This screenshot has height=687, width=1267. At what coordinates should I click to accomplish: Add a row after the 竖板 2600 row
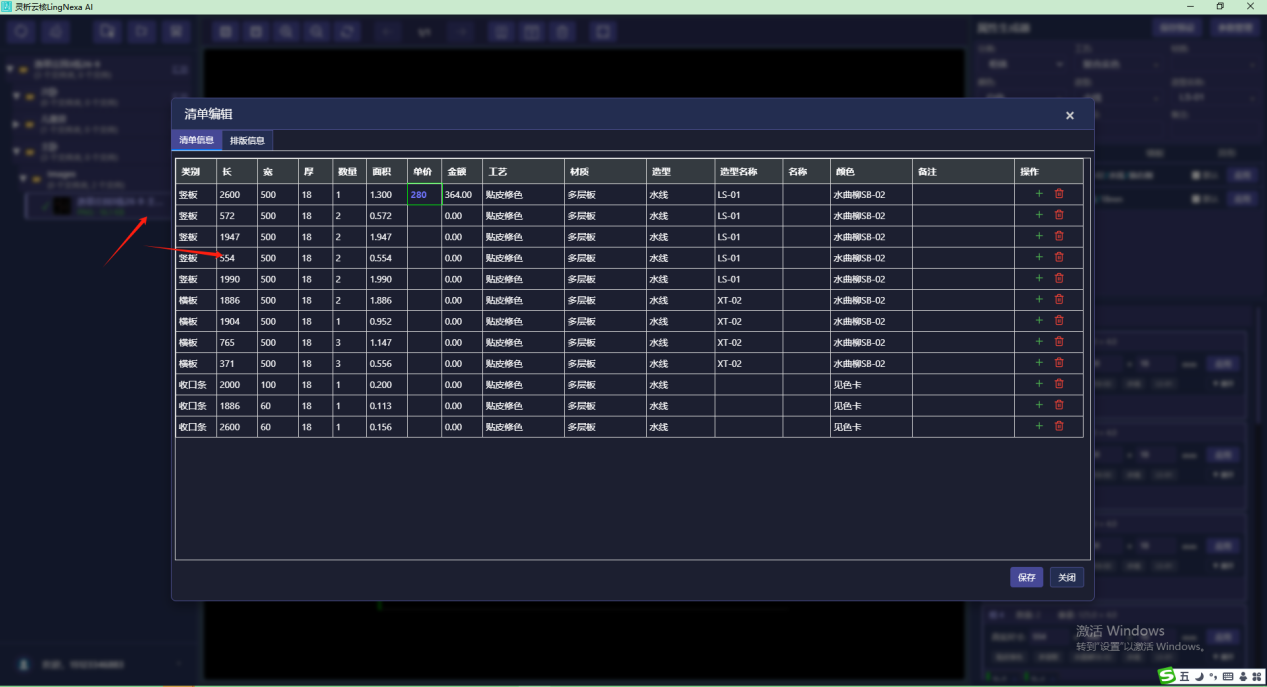[x=1039, y=194]
